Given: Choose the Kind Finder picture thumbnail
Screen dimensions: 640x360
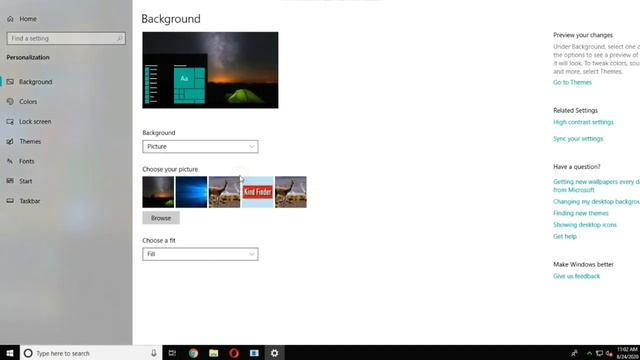Looking at the screenshot, I should (x=258, y=192).
